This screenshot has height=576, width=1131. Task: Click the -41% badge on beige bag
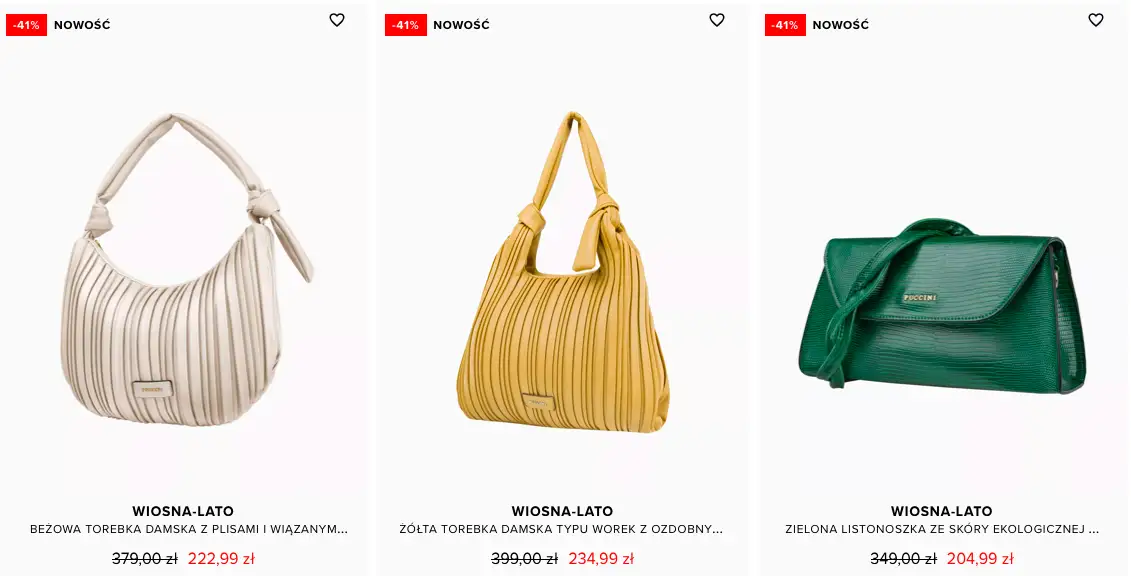click(26, 25)
